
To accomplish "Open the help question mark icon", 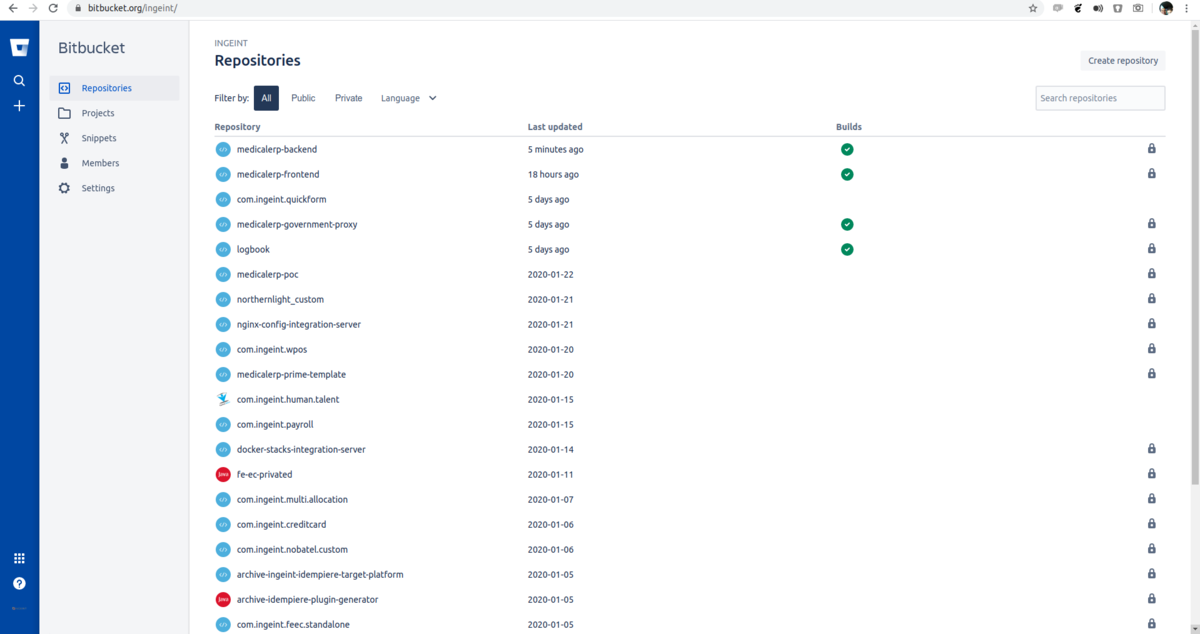I will coord(19,583).
